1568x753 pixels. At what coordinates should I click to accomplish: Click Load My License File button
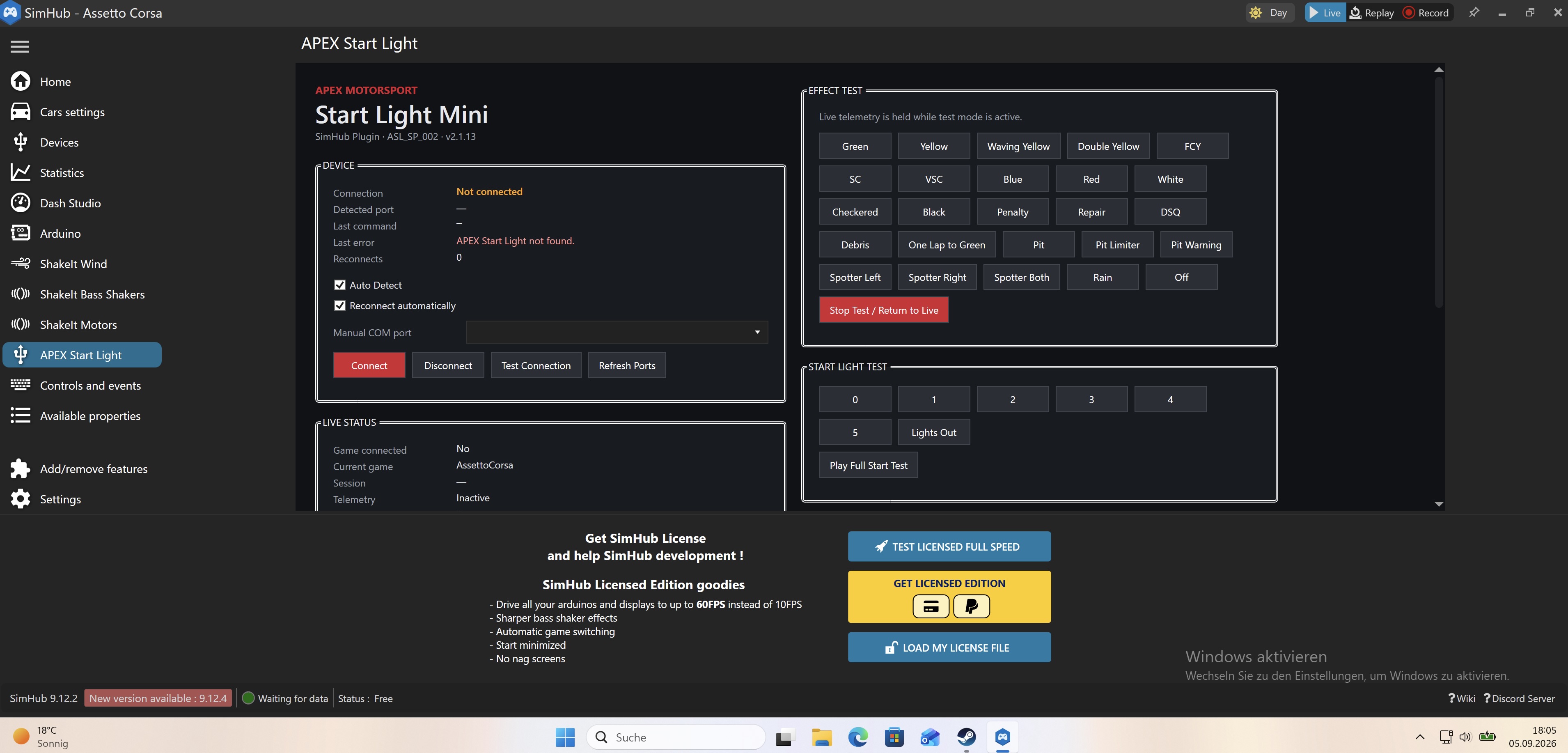coord(949,648)
